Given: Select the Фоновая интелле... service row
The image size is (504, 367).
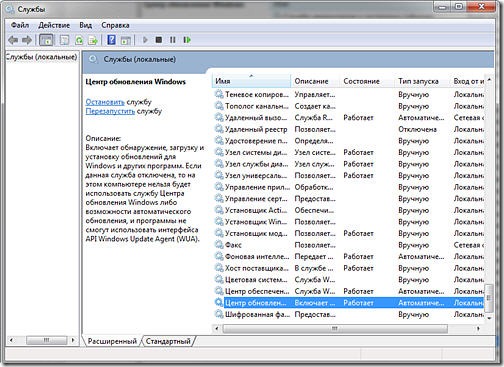Looking at the screenshot, I should point(349,256).
